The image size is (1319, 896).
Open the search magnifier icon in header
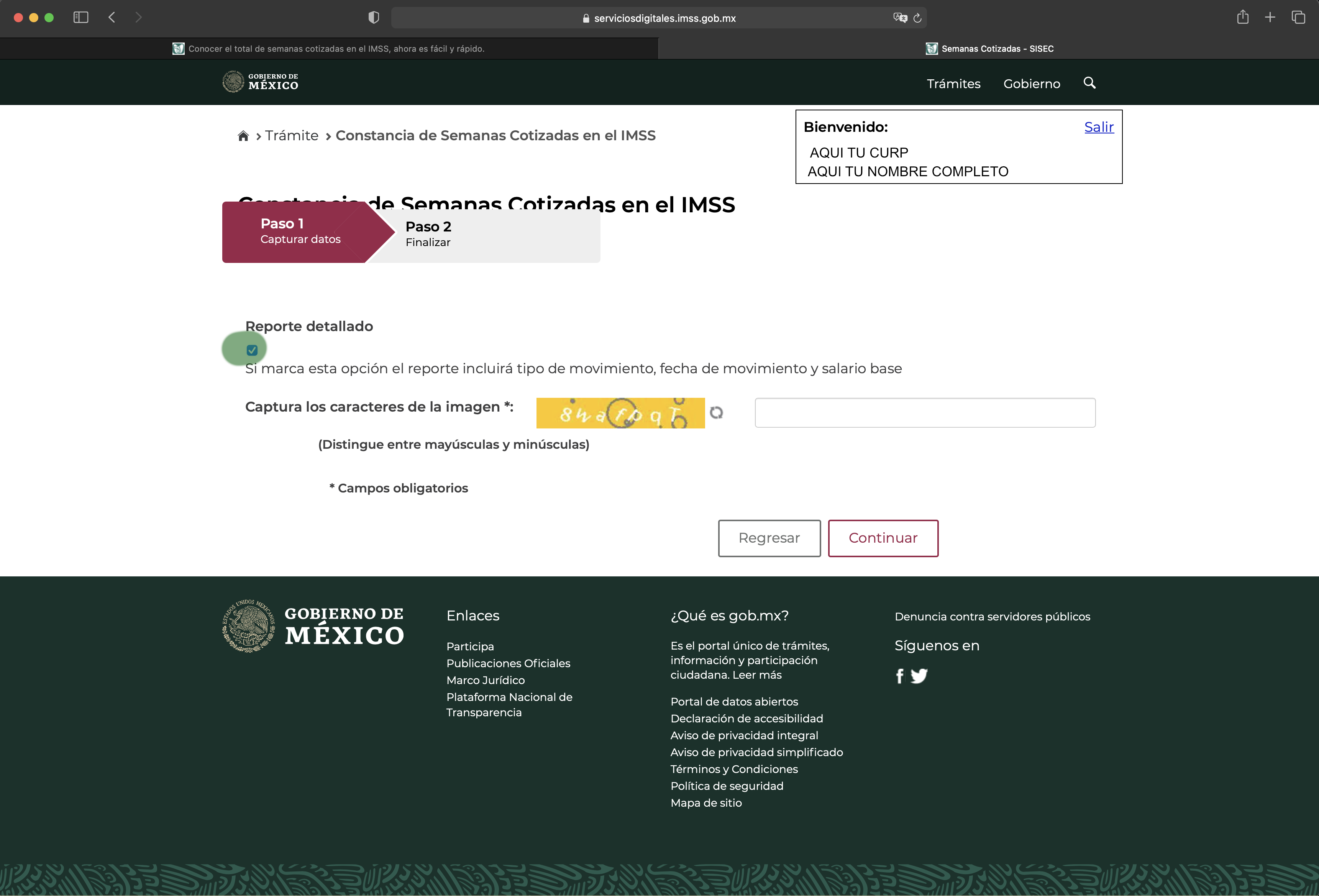[x=1089, y=83]
